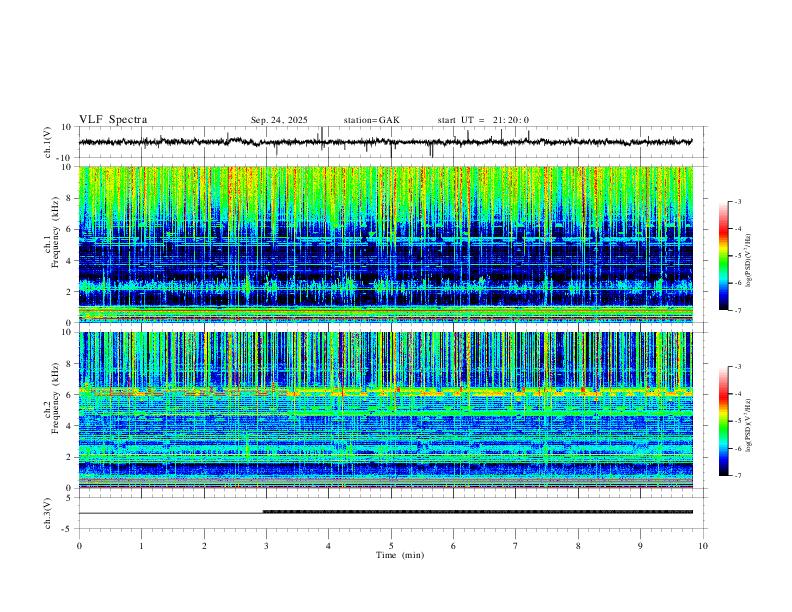The height and width of the screenshot is (612, 792).
Task: Click the "-4" label on ch.2 color bar
Action: click(737, 394)
